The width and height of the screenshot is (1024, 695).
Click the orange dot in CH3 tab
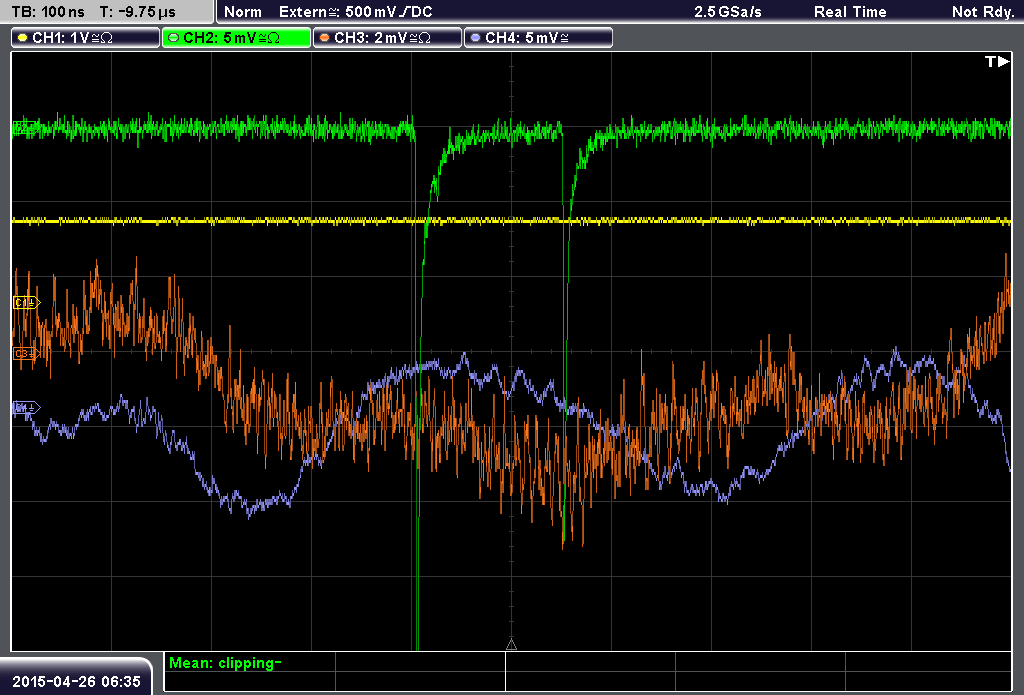pos(325,38)
